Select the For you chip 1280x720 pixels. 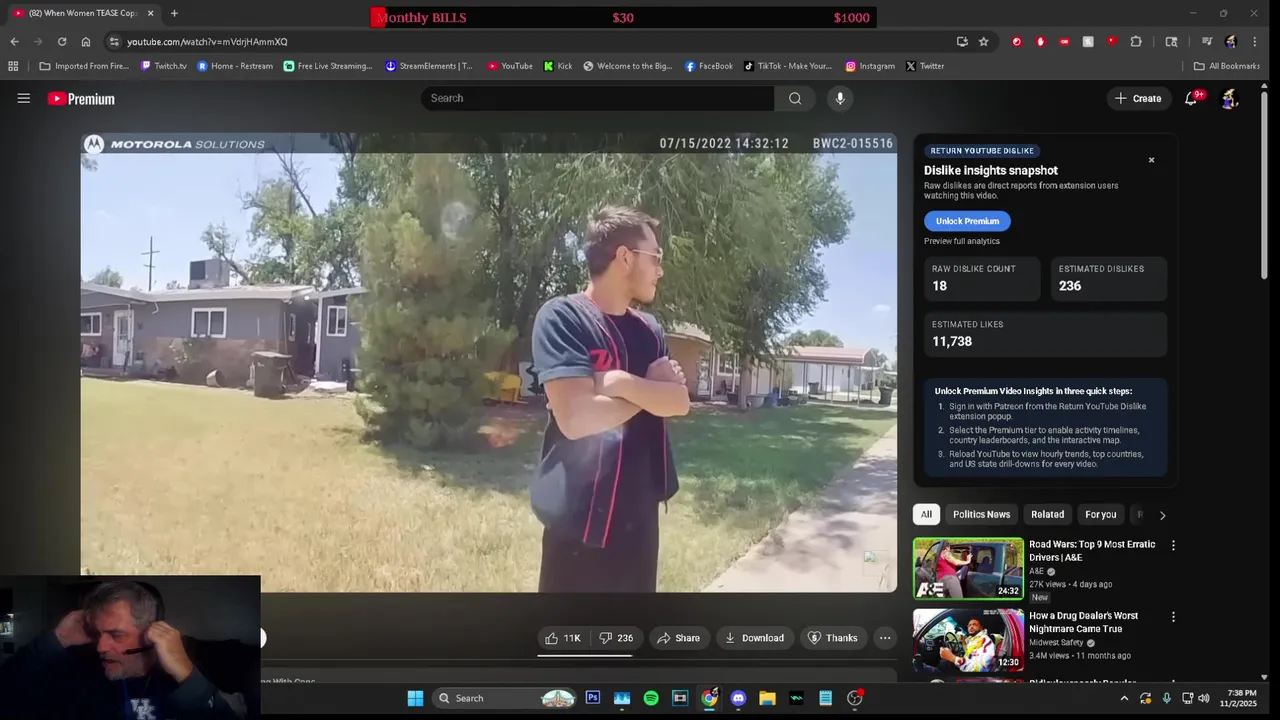pos(1100,514)
